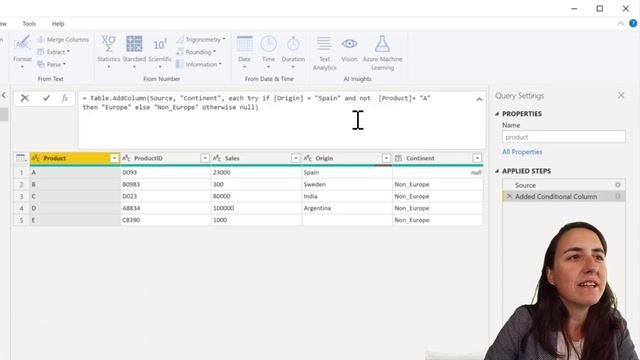Open the Product column filter dropdown
This screenshot has height=360, width=640.
coord(114,158)
